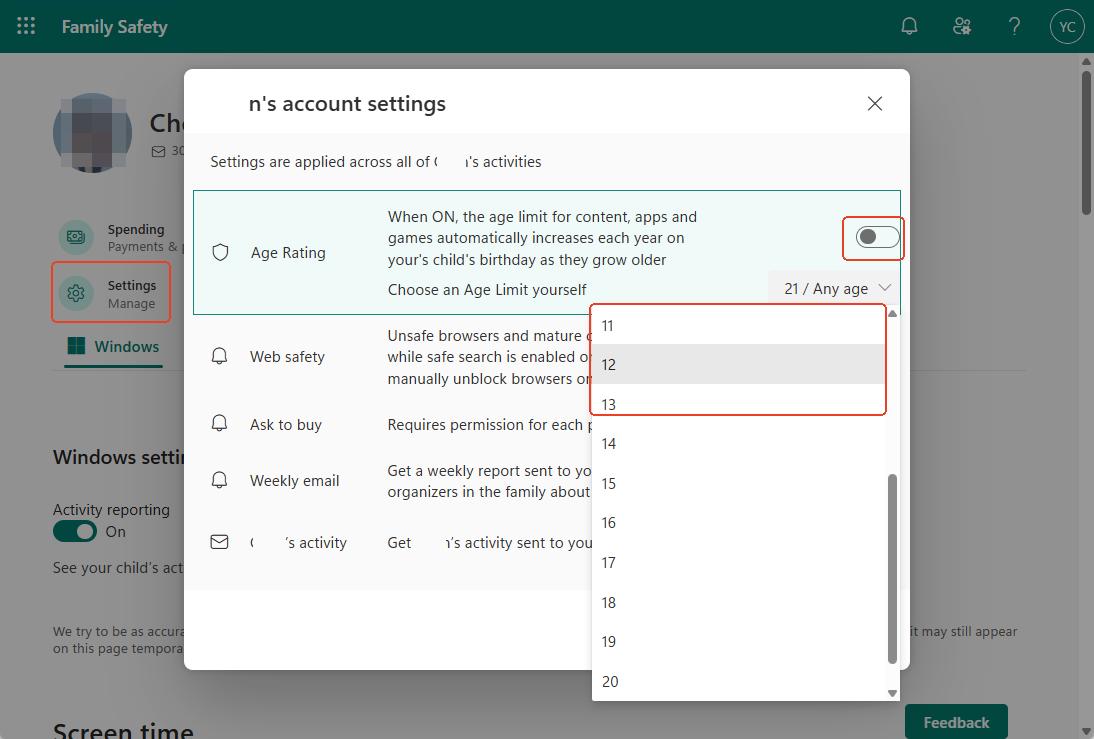Select age 12 from the list
The image size is (1094, 739).
(x=738, y=364)
